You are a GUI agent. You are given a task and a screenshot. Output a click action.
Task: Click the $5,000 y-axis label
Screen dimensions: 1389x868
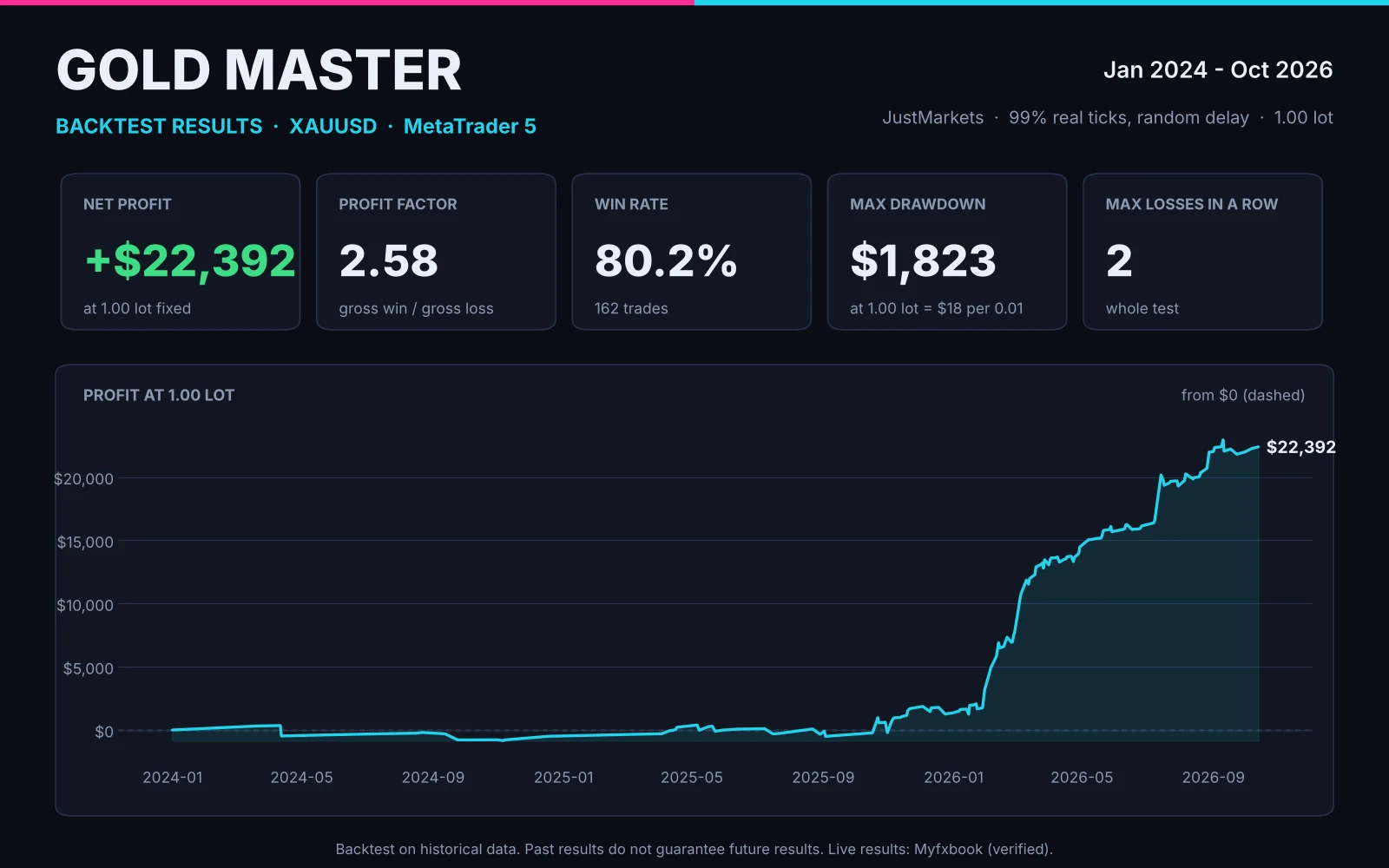(88, 668)
